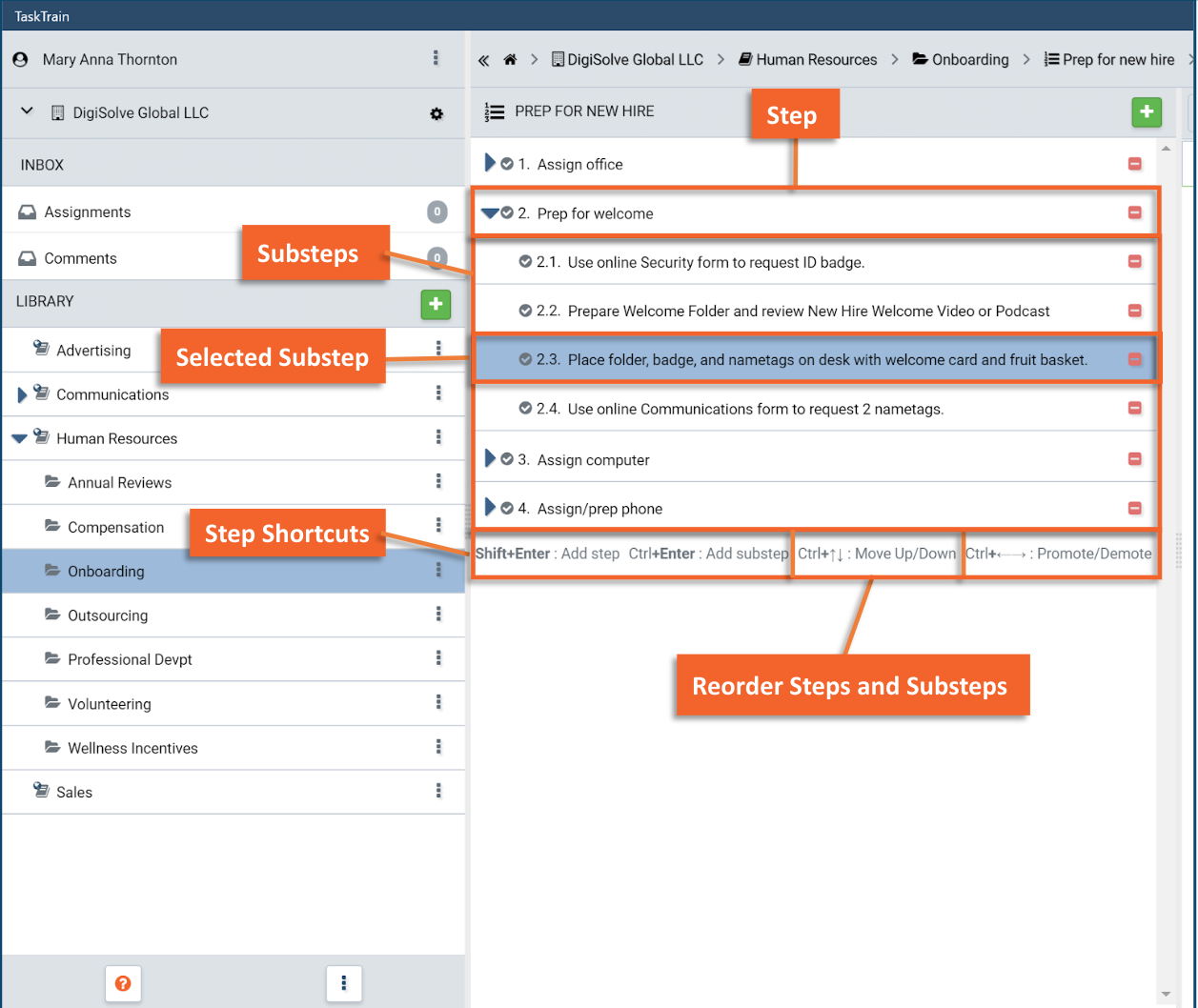1198x1008 pixels.
Task: Open Sales options menu dots
Action: [x=438, y=791]
